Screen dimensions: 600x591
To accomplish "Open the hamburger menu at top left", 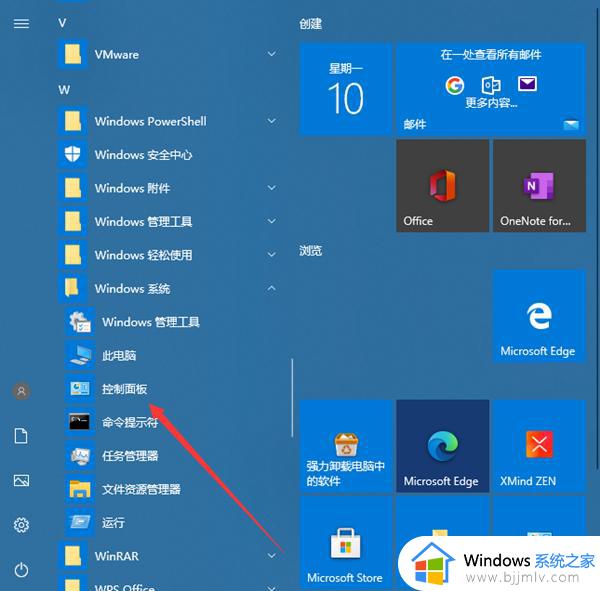I will click(21, 24).
